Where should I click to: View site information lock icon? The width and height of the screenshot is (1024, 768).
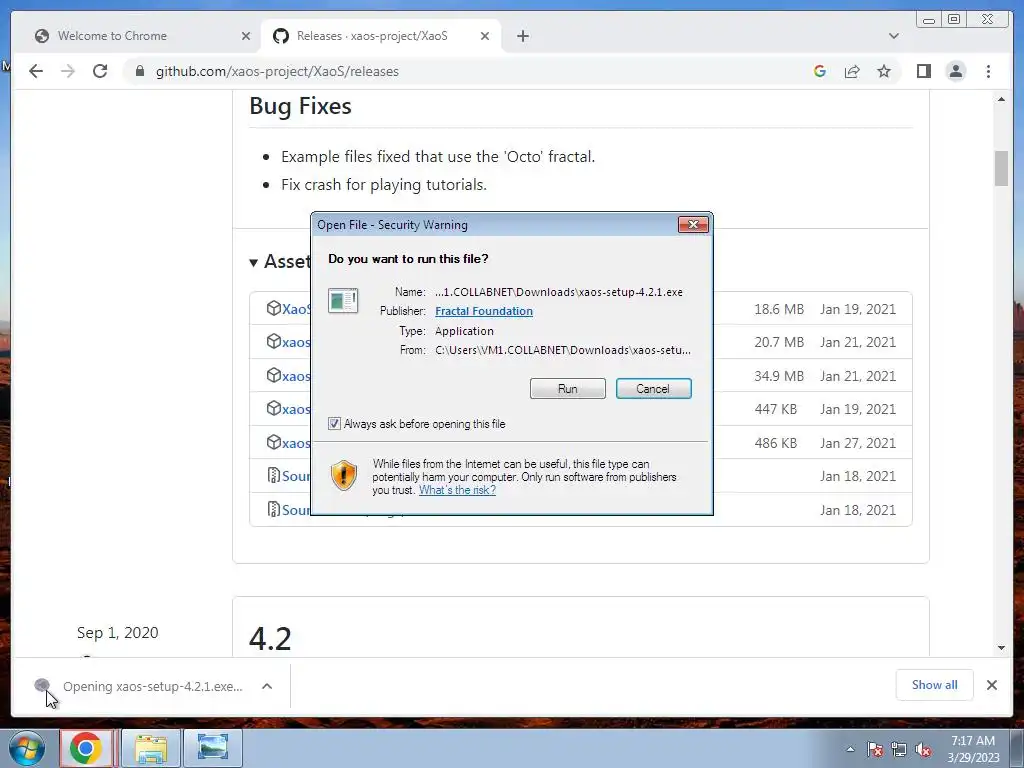(x=140, y=71)
